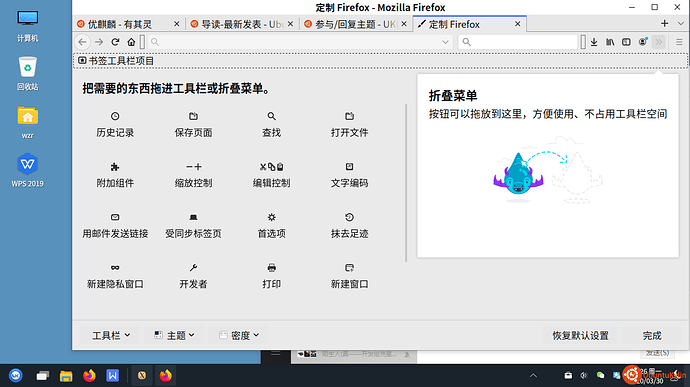Open the 回收站 recycle bin desktop icon

pos(27,74)
